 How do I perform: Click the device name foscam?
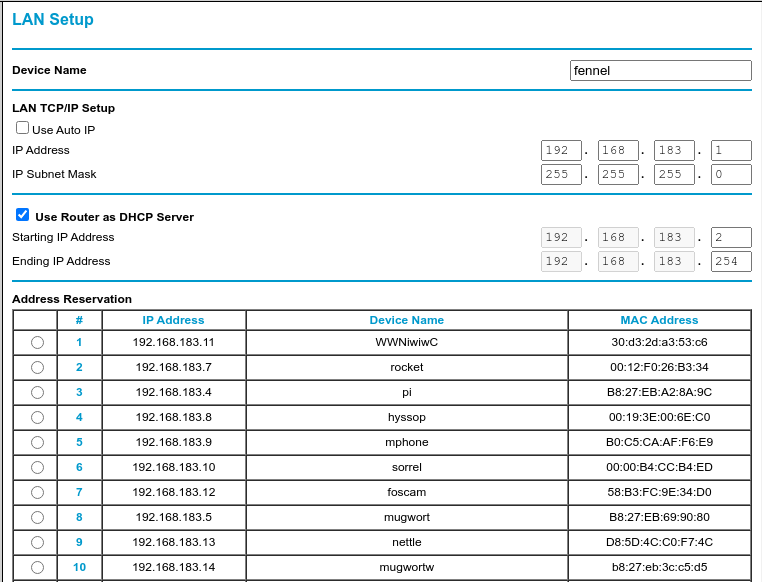(407, 493)
